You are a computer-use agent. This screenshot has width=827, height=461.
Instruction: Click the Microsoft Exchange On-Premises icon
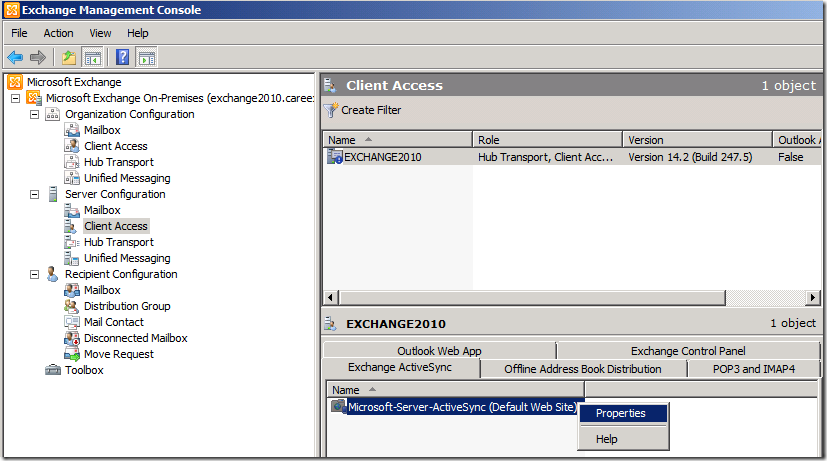point(34,98)
